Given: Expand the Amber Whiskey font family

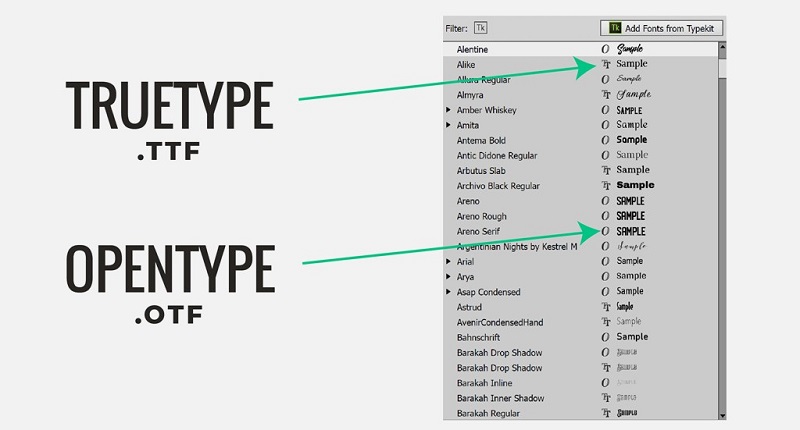Looking at the screenshot, I should (x=448, y=110).
